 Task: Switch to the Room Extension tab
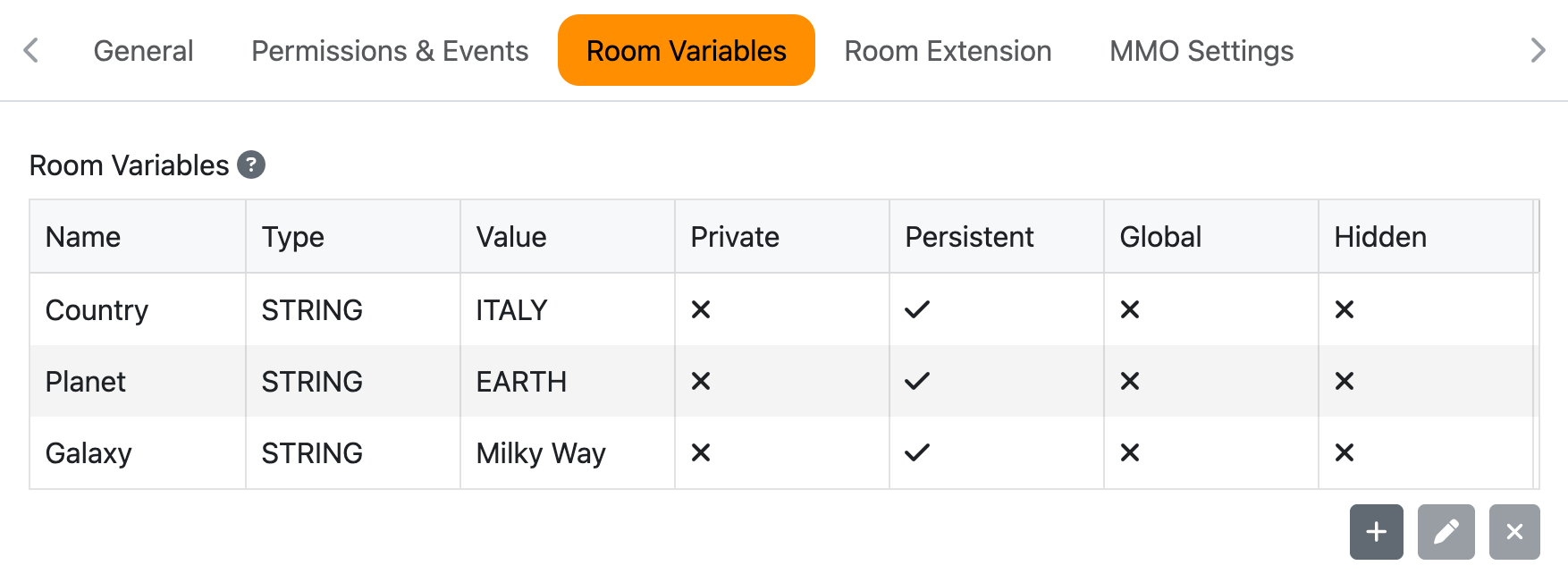pyautogui.click(x=948, y=50)
